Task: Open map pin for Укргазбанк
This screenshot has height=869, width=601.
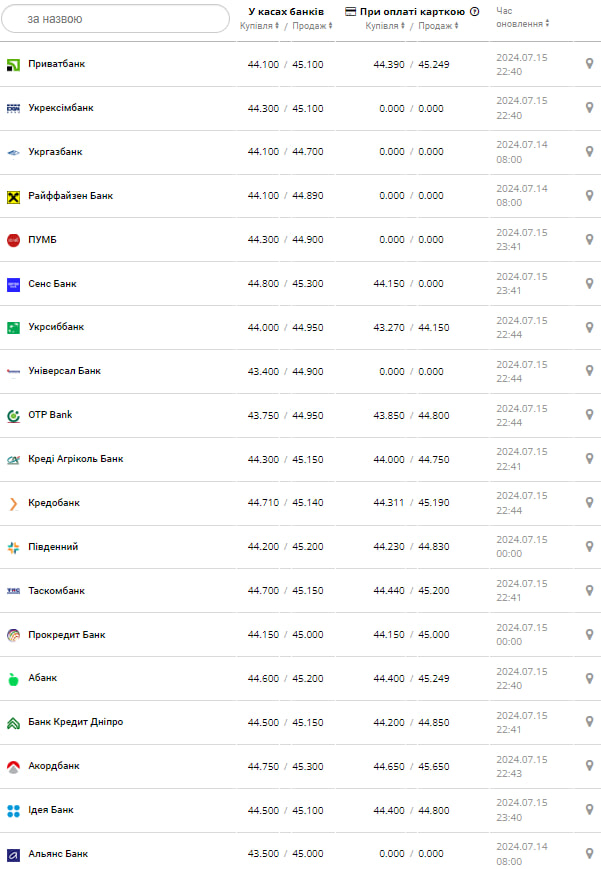Action: [x=589, y=152]
